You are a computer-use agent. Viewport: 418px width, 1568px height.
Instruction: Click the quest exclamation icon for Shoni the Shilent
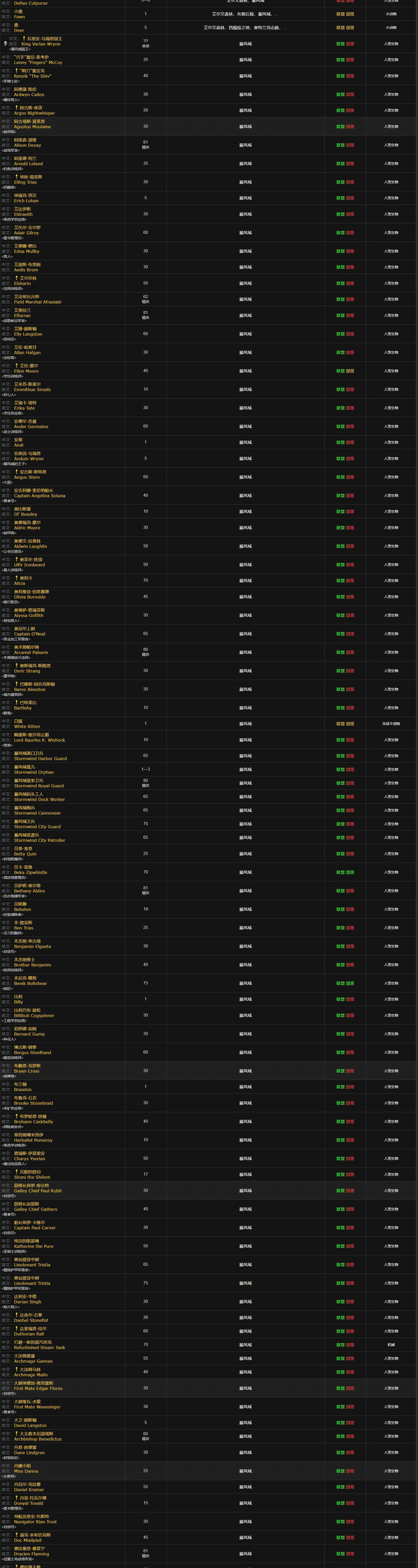17,1171
